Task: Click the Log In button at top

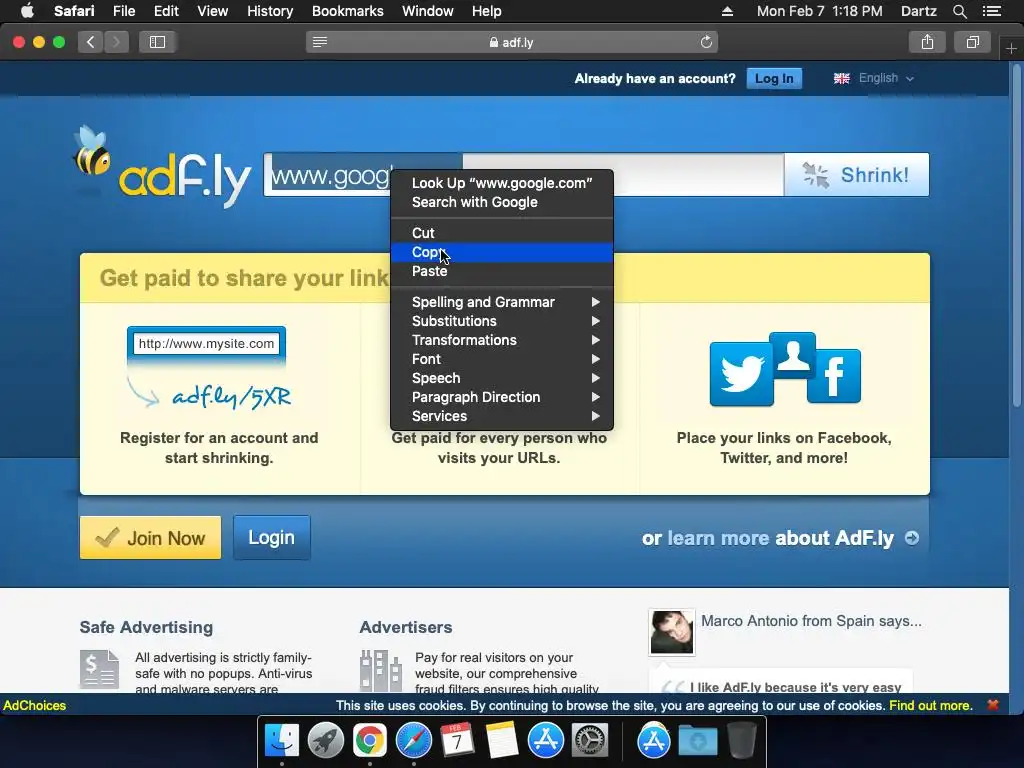Action: (x=774, y=78)
